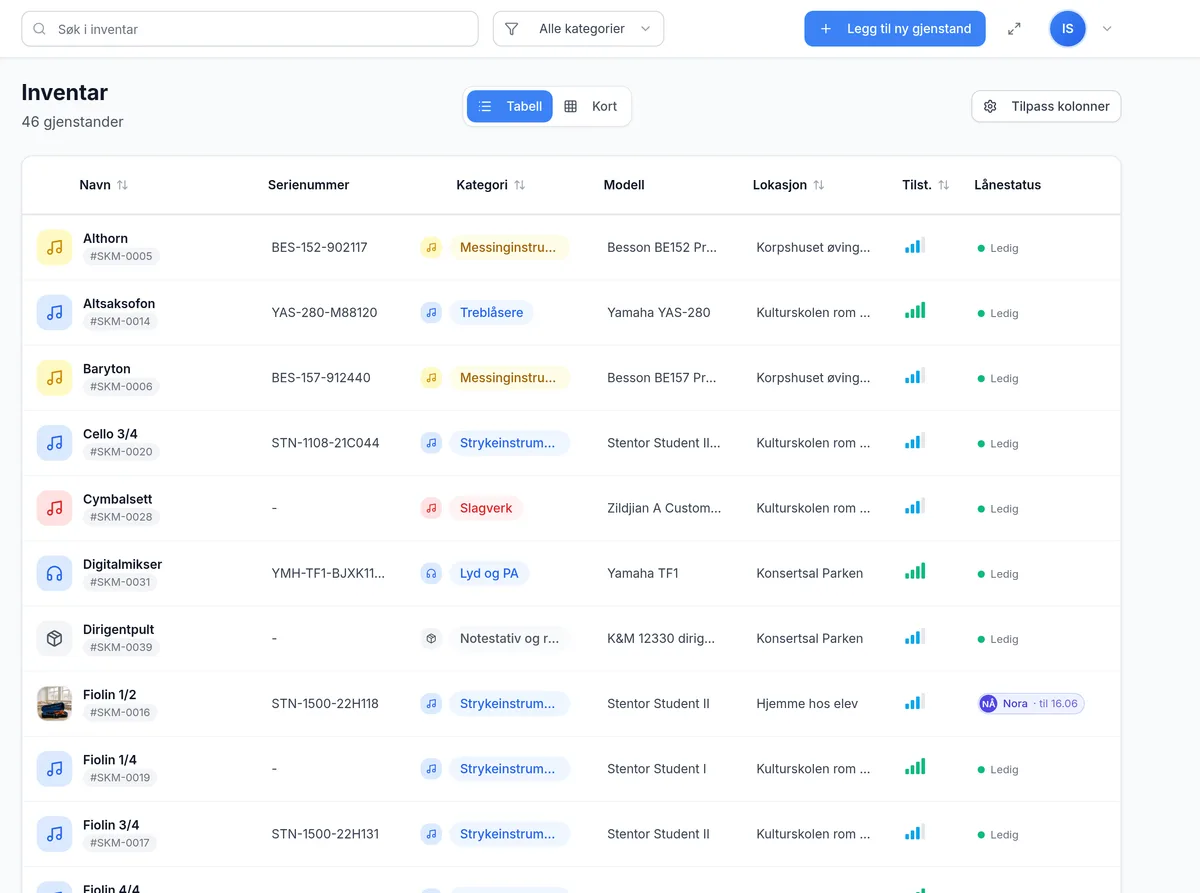Switch to Tabell view

click(x=510, y=106)
